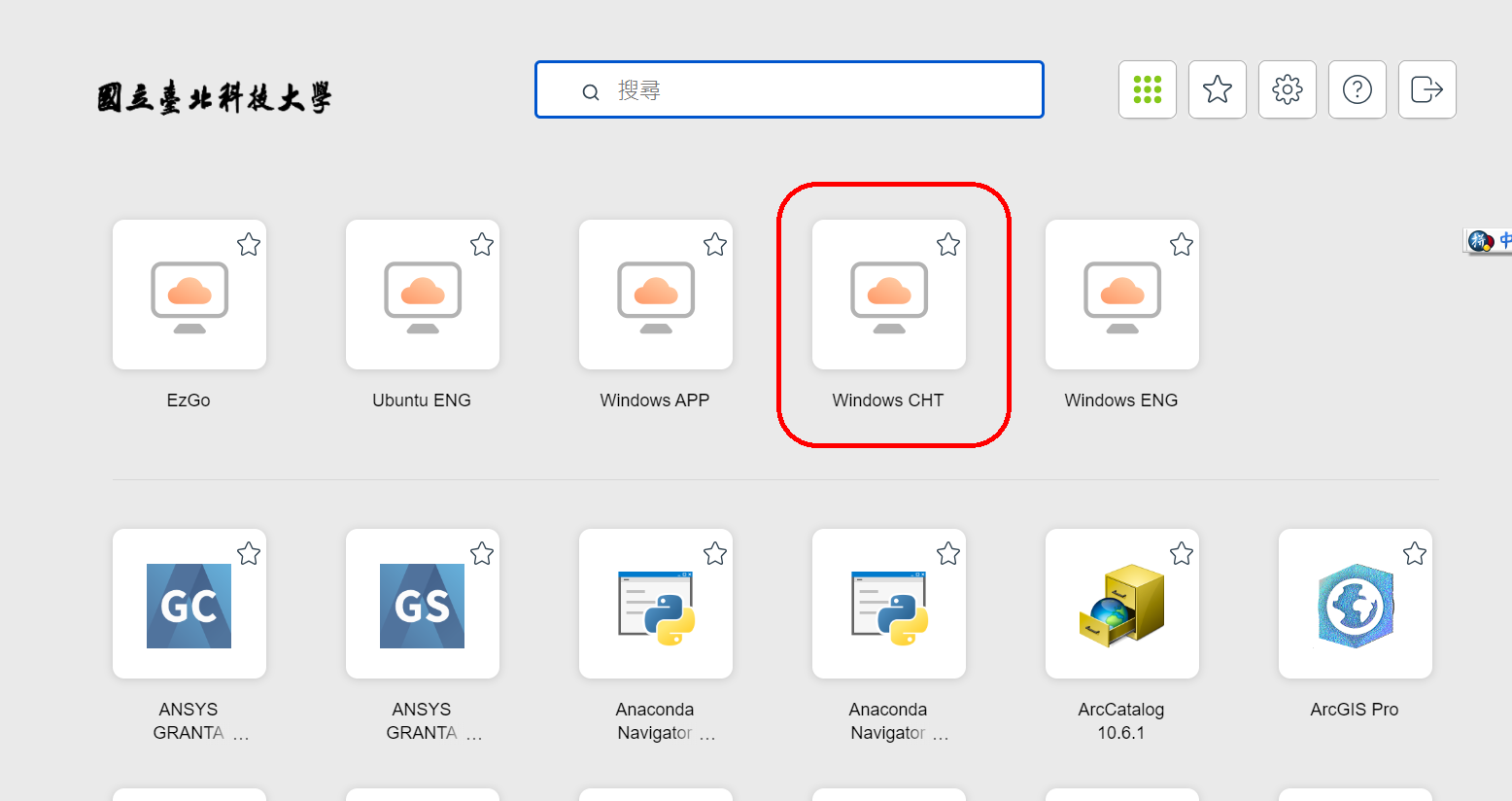Launch ANSYS GRANTA GC application
Image resolution: width=1512 pixels, height=801 pixels.
pyautogui.click(x=189, y=605)
